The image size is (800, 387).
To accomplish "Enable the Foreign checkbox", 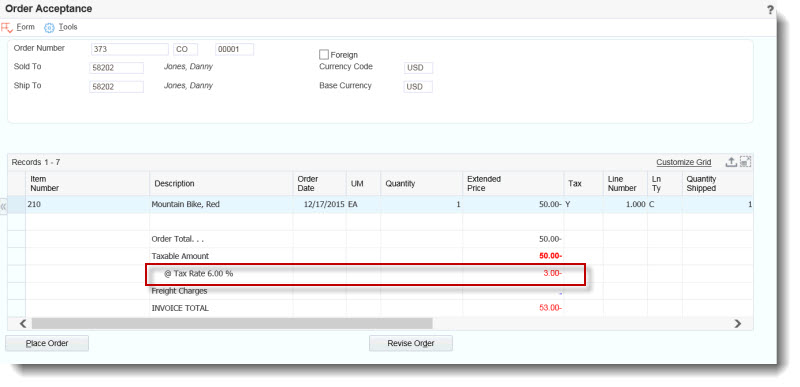I will pos(323,54).
